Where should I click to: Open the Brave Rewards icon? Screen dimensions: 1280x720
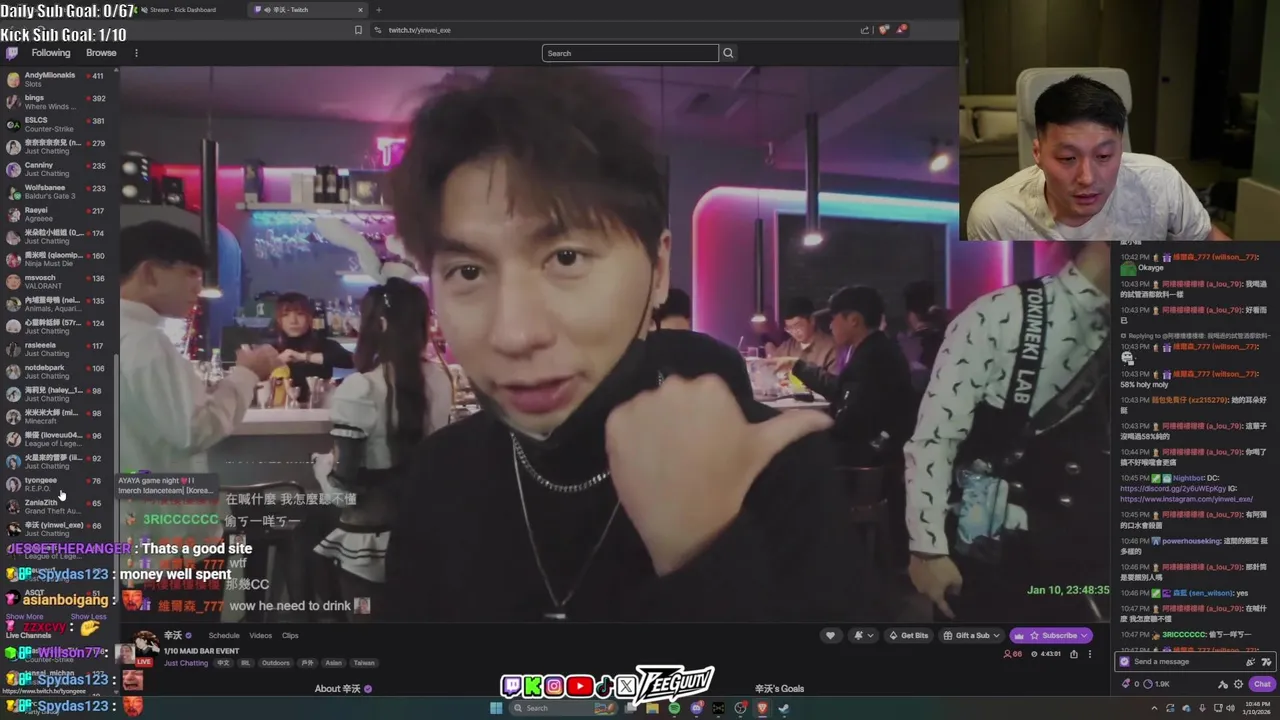tap(901, 30)
